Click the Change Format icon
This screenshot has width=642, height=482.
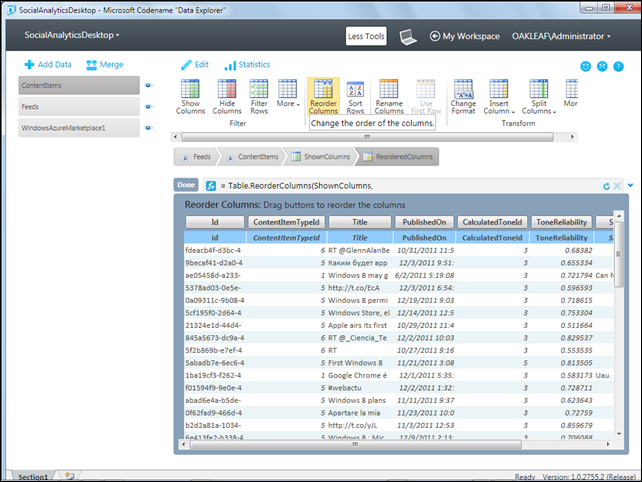(x=463, y=89)
